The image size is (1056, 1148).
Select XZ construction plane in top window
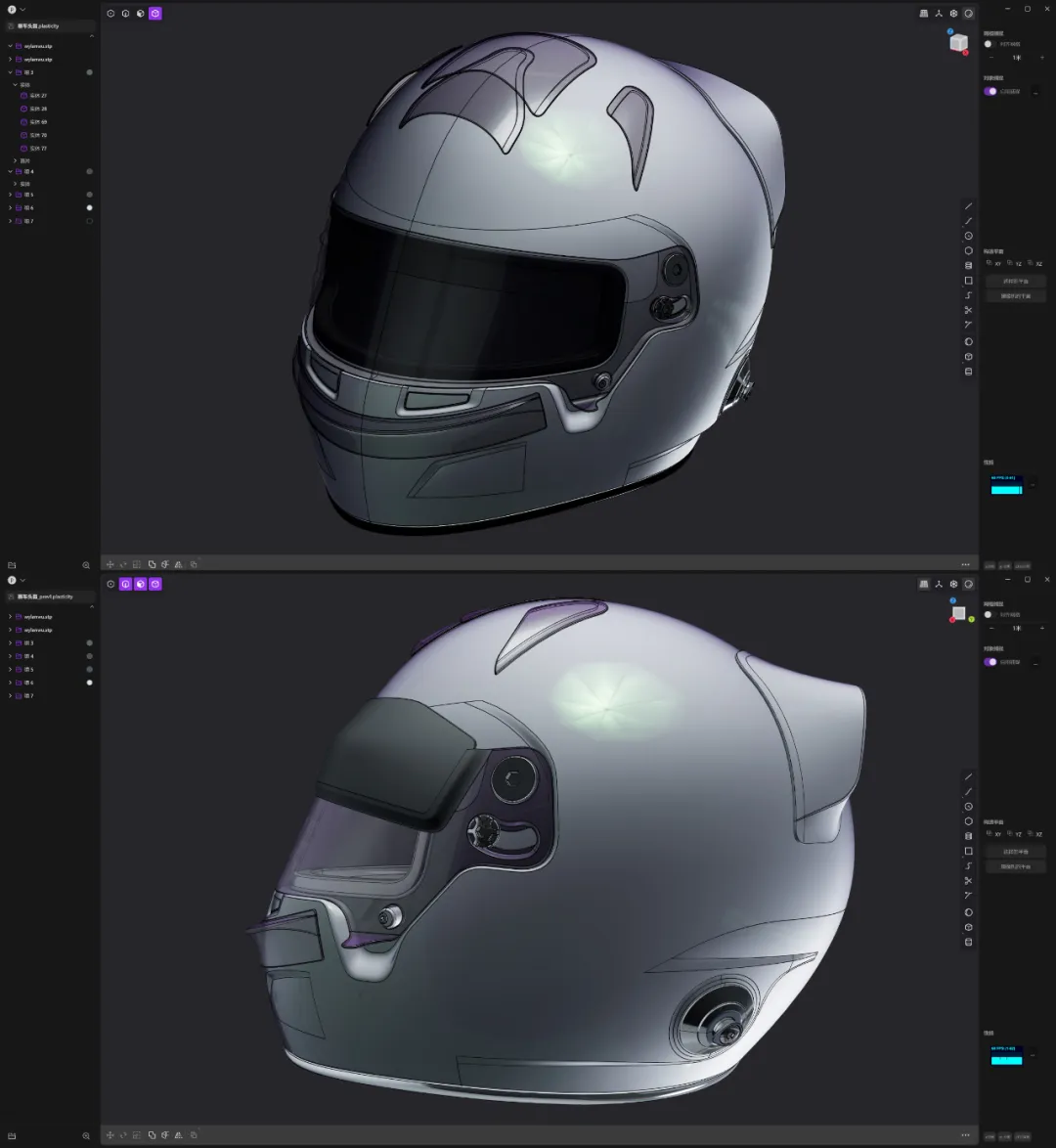1035,264
